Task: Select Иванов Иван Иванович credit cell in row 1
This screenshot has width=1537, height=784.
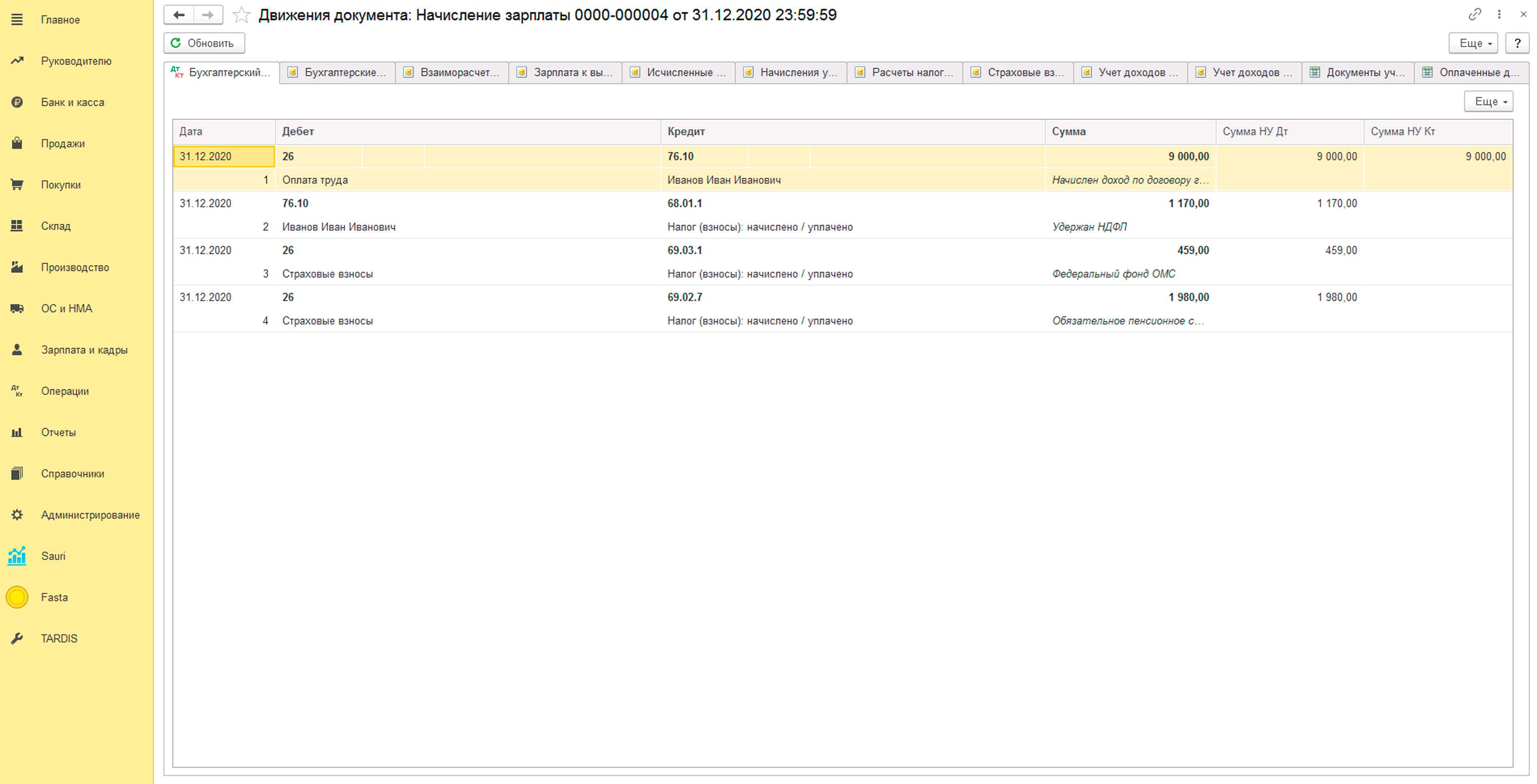Action: coord(853,180)
